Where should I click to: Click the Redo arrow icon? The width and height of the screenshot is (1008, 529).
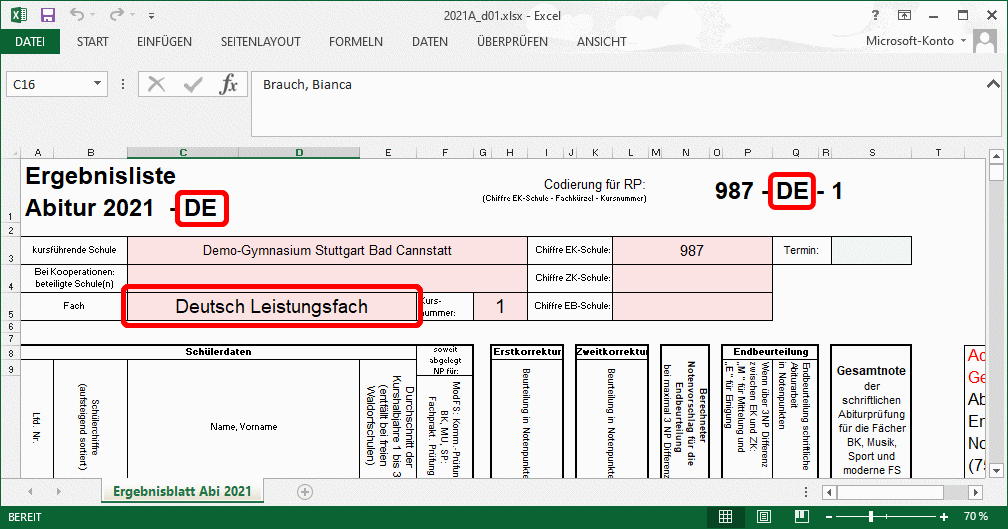[x=116, y=15]
